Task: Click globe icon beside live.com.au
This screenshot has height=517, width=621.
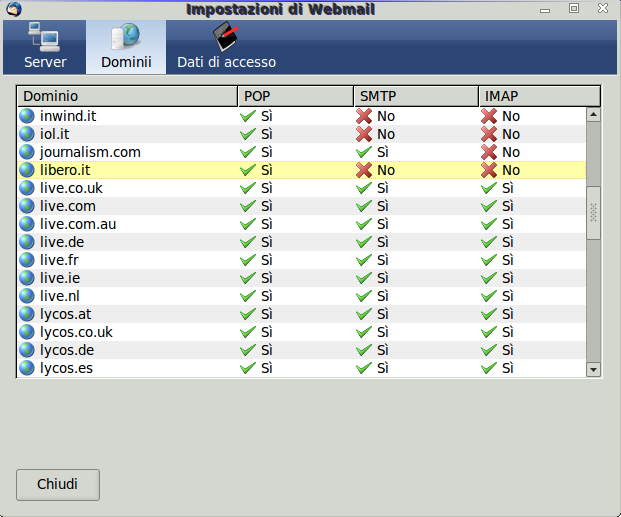Action: point(27,224)
